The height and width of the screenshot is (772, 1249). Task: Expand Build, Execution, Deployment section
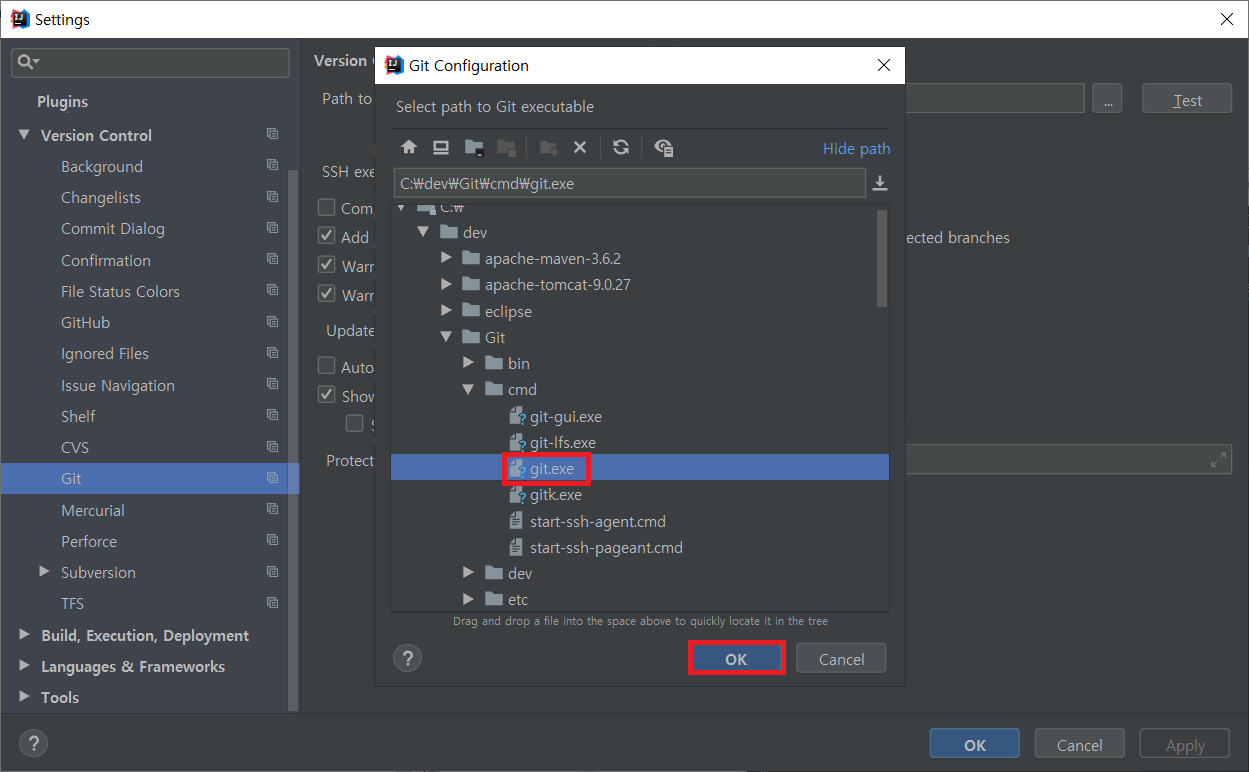coord(24,634)
